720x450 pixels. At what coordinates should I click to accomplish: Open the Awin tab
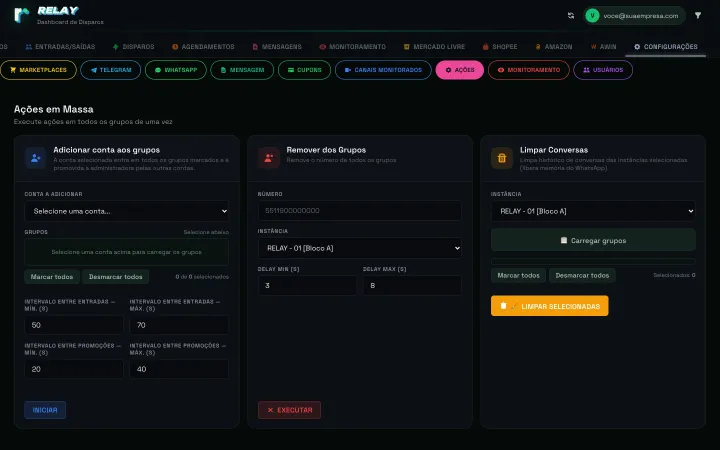[x=603, y=47]
